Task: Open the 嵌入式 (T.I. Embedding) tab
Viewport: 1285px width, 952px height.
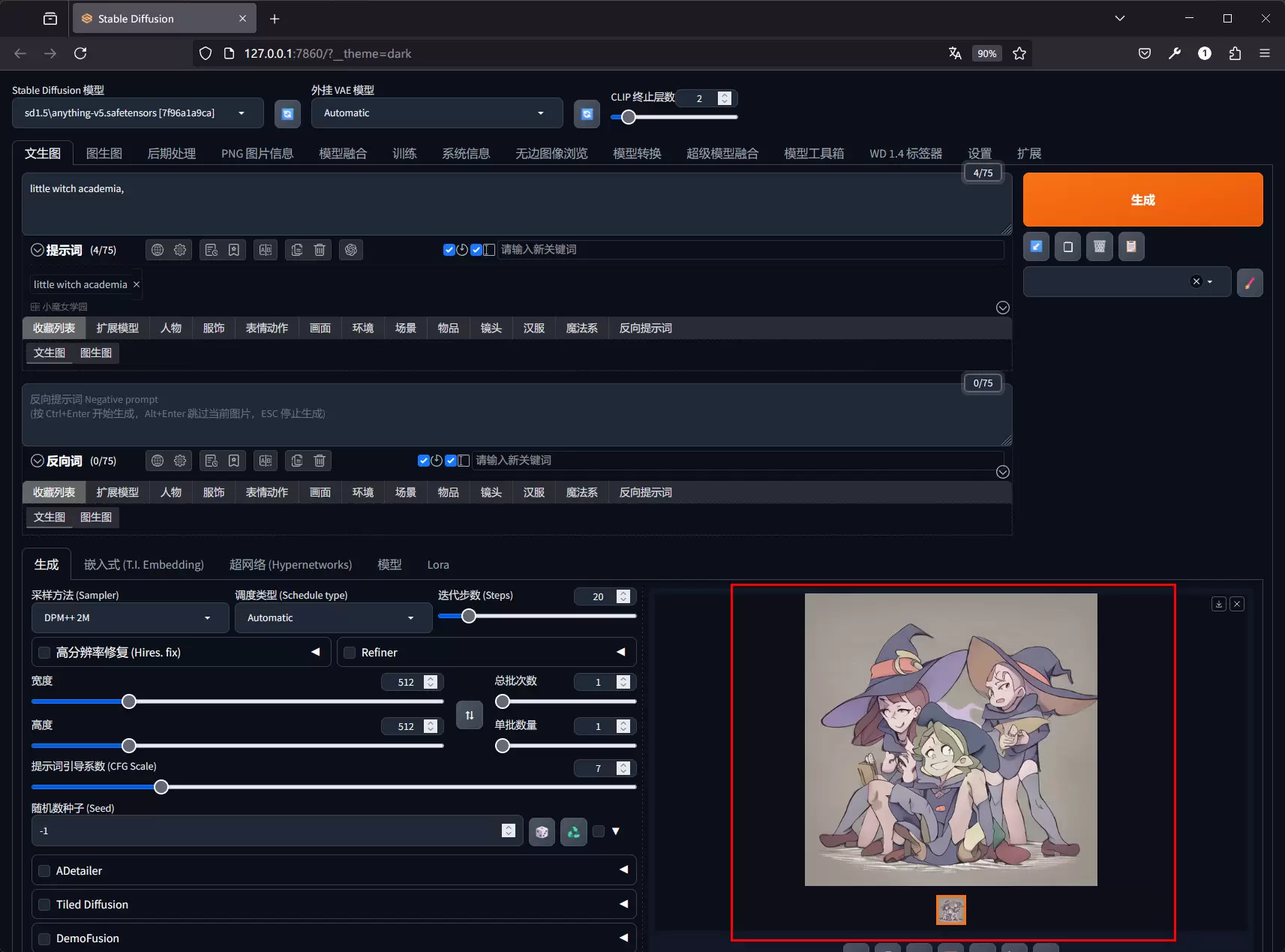Action: (x=144, y=565)
